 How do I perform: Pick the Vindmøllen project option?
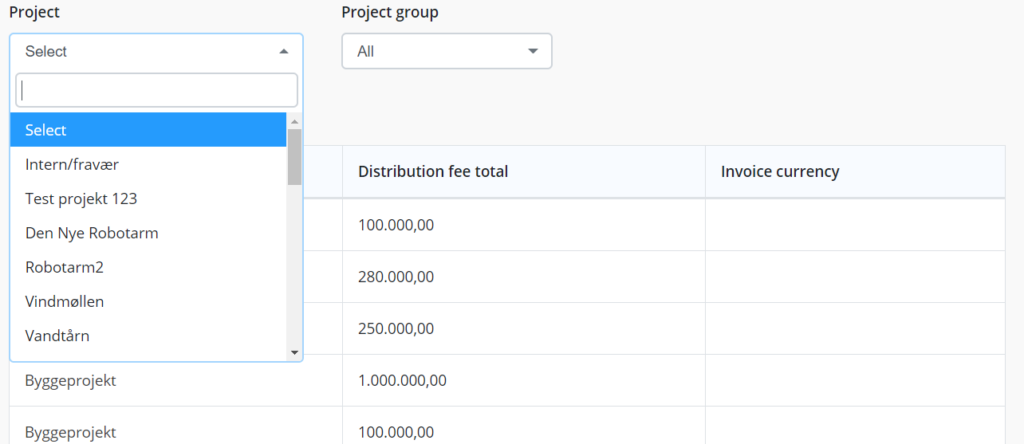148,302
